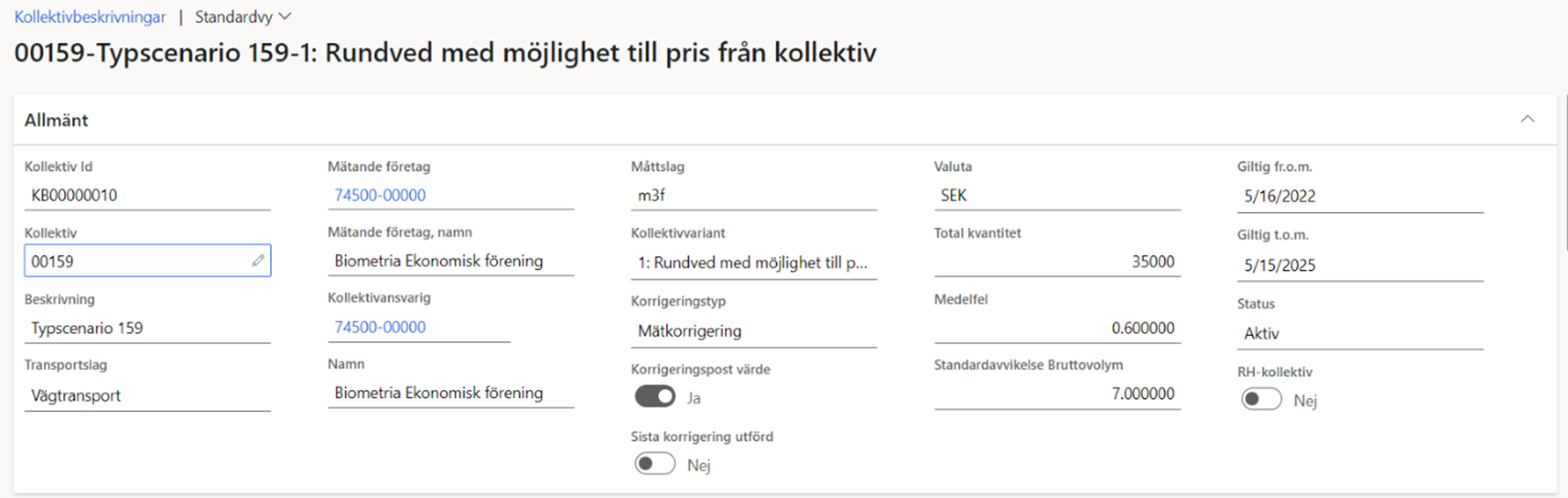Click the Giltig t.o.m. date field
Screen dimensions: 1568x498
[x=1360, y=265]
